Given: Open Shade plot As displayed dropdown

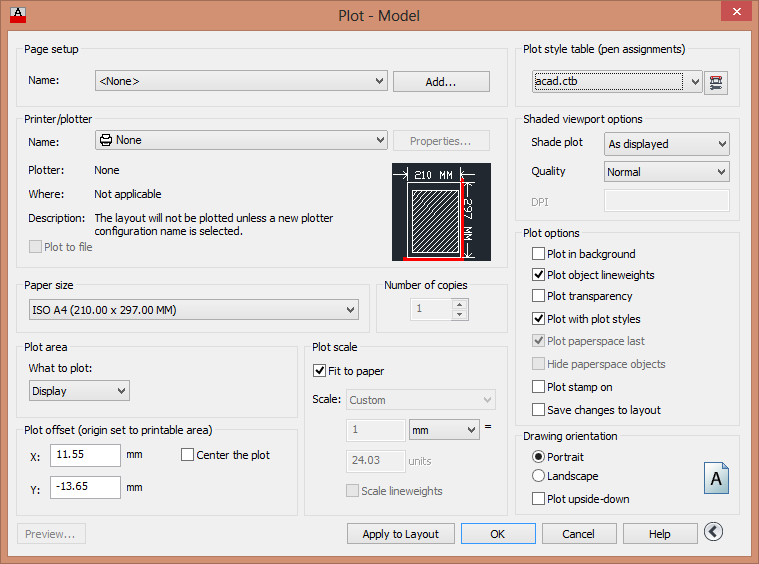Looking at the screenshot, I should click(x=667, y=144).
